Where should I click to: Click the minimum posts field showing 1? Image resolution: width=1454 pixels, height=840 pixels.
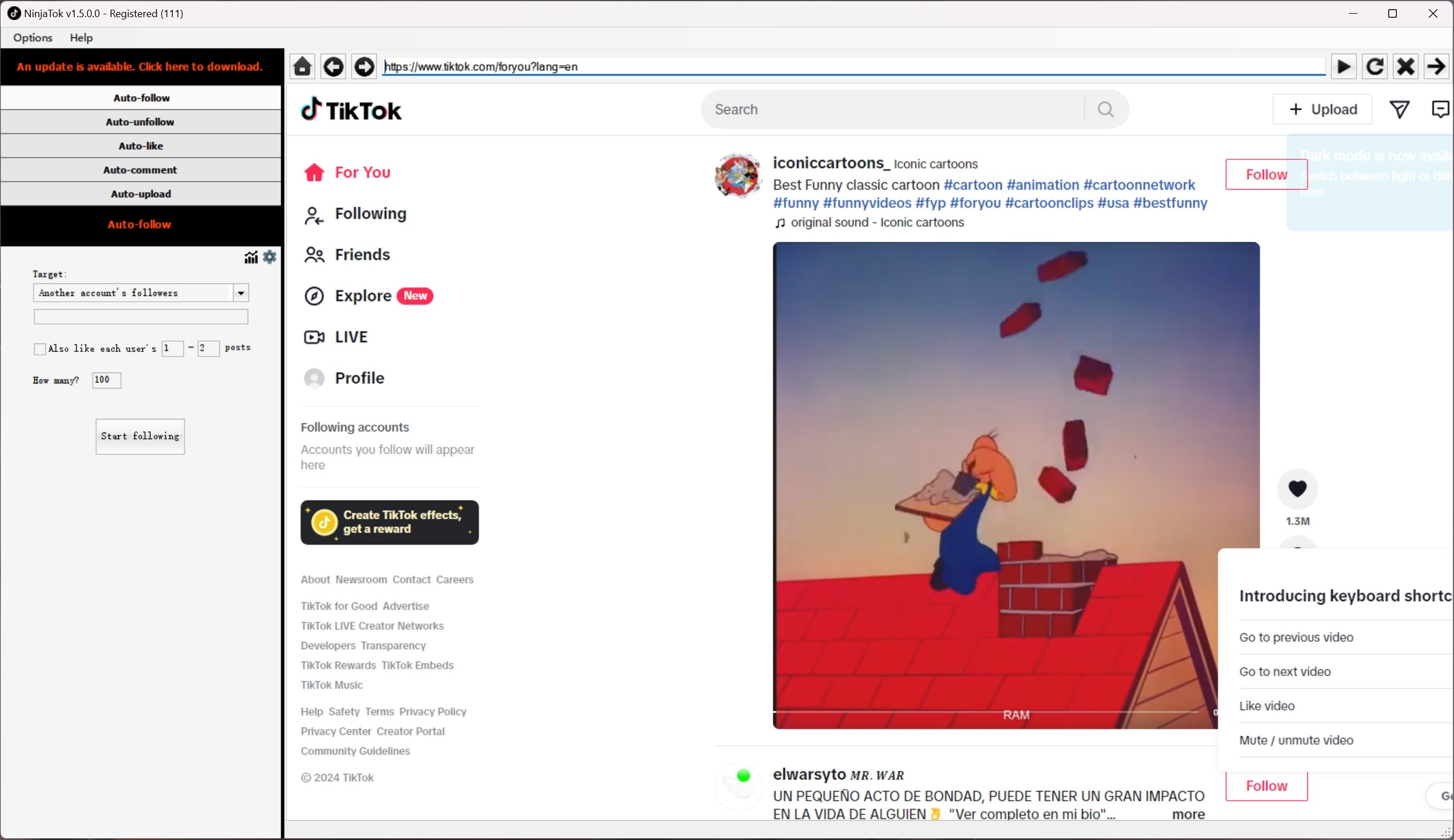point(173,349)
